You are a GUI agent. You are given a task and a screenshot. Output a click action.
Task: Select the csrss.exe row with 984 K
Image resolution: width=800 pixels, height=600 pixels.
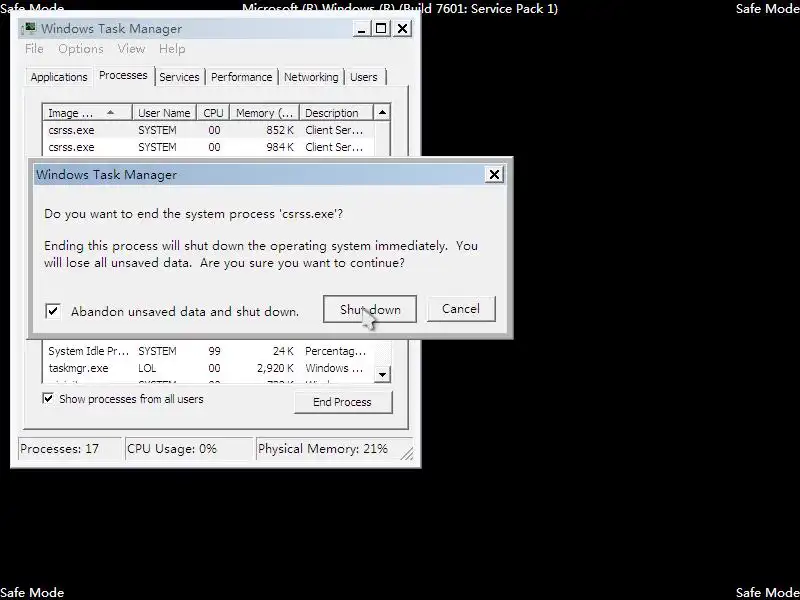(209, 147)
